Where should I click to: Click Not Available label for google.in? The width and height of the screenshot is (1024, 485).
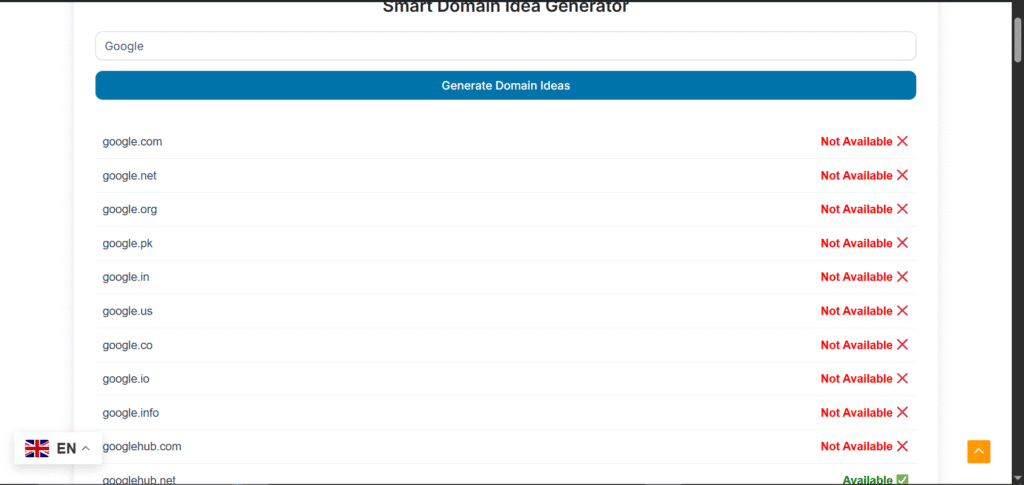click(x=856, y=277)
